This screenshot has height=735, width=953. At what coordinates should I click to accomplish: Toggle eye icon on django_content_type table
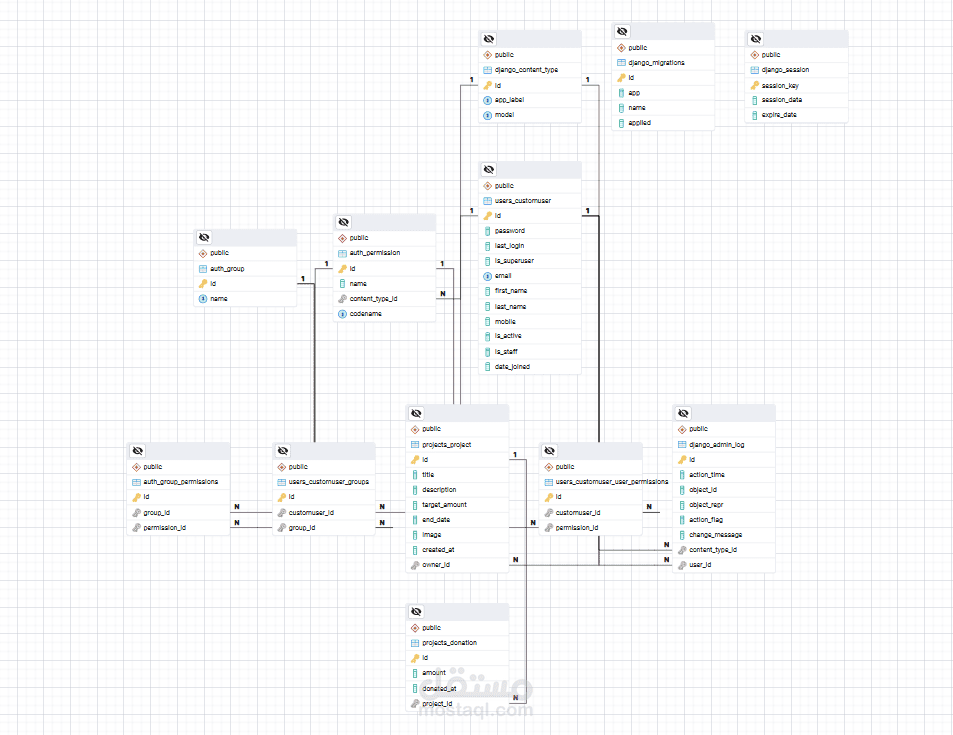489,39
